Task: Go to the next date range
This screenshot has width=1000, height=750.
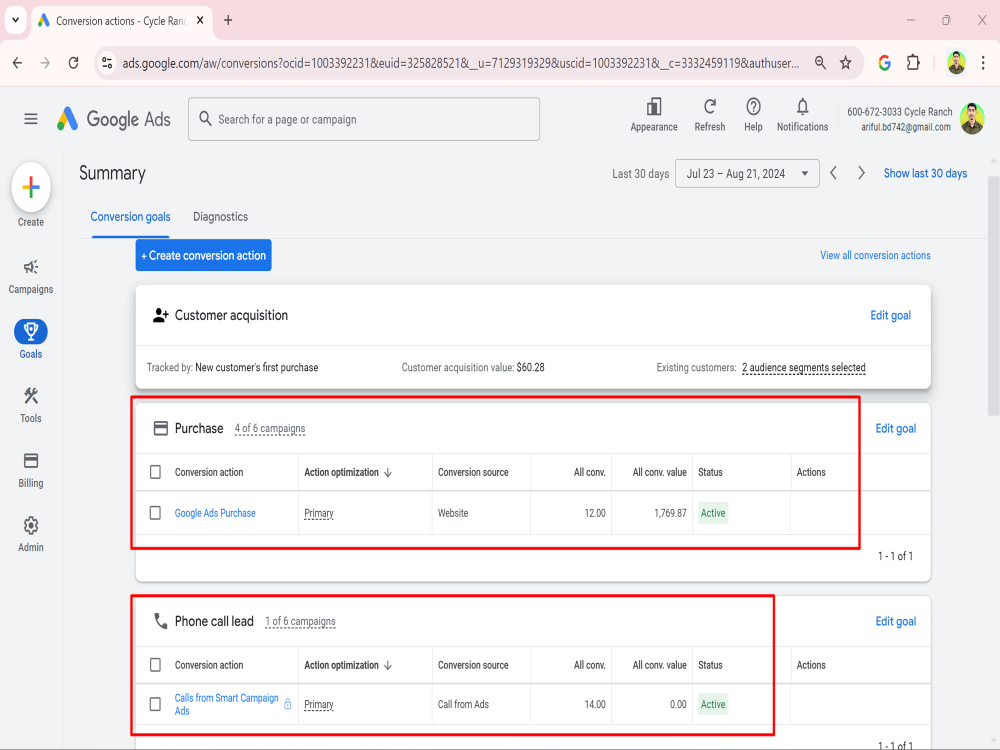Action: click(x=861, y=173)
